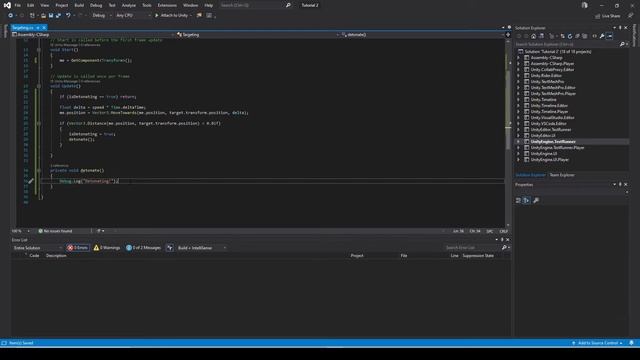Screen dimensions: 640x360
Task: Switch to the Solution Explorer bottom tab
Action: click(530, 175)
